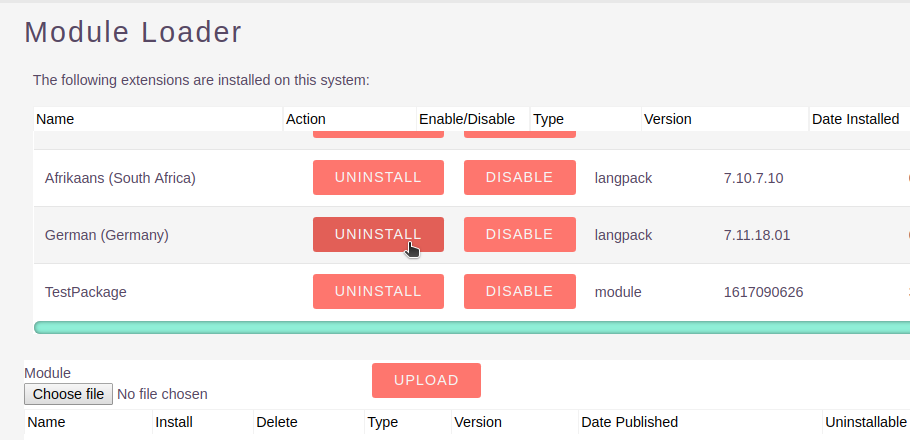Uninstall the Afrikaans (South Africa) langpack
The width and height of the screenshot is (910, 440).
[x=378, y=178]
